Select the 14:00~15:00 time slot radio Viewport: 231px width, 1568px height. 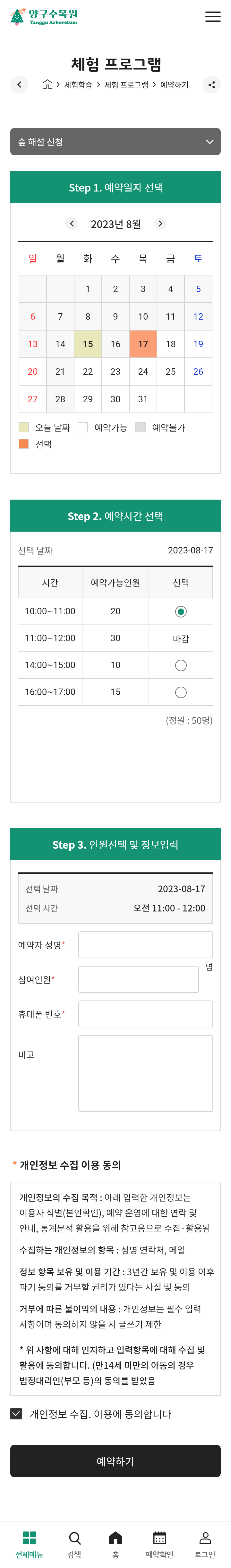click(180, 665)
